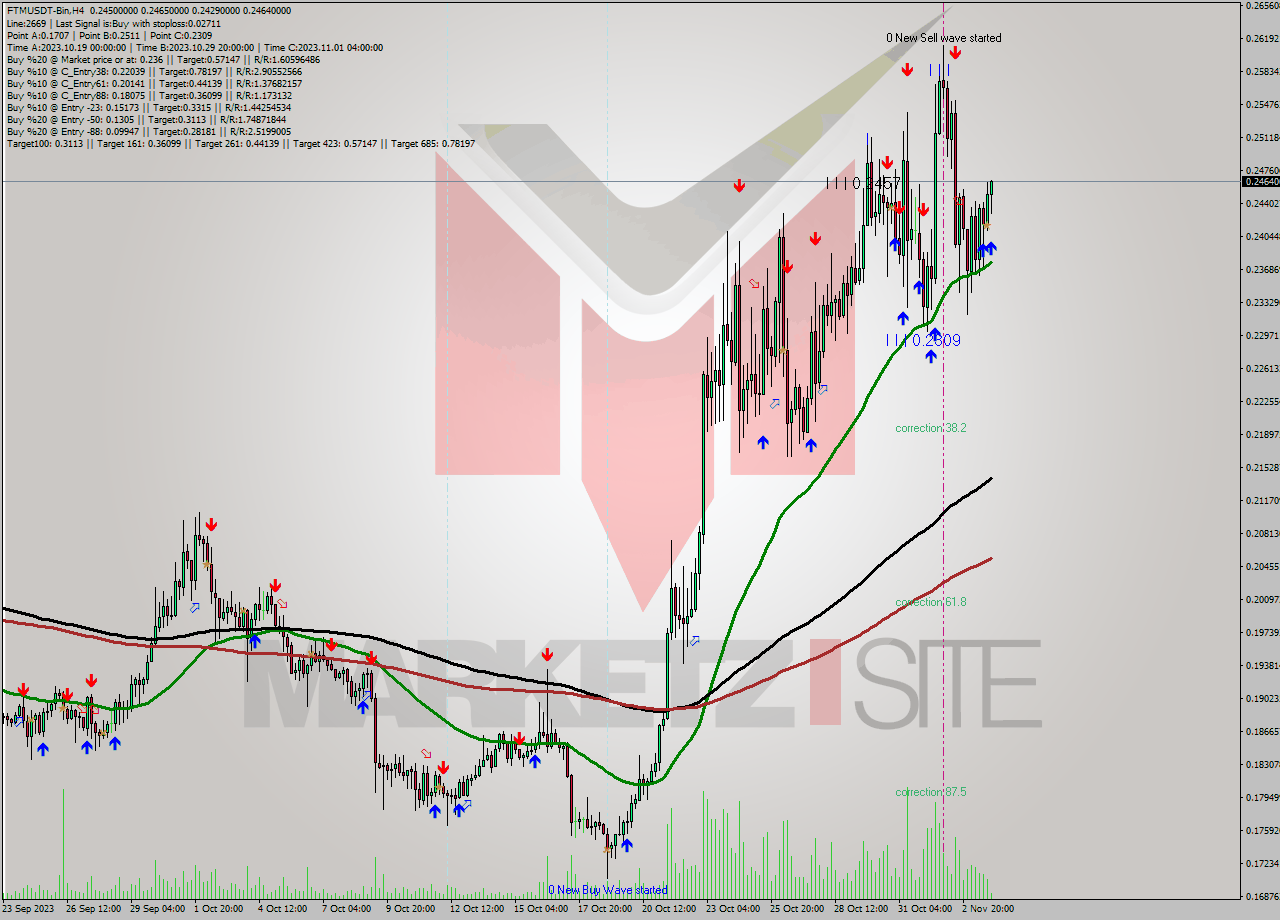
Task: Select the '12 Oct 12:00' time axis label
Action: (x=477, y=909)
